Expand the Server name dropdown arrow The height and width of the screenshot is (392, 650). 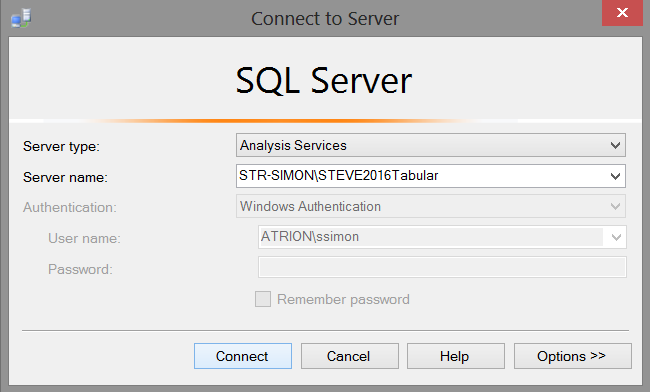tap(616, 176)
